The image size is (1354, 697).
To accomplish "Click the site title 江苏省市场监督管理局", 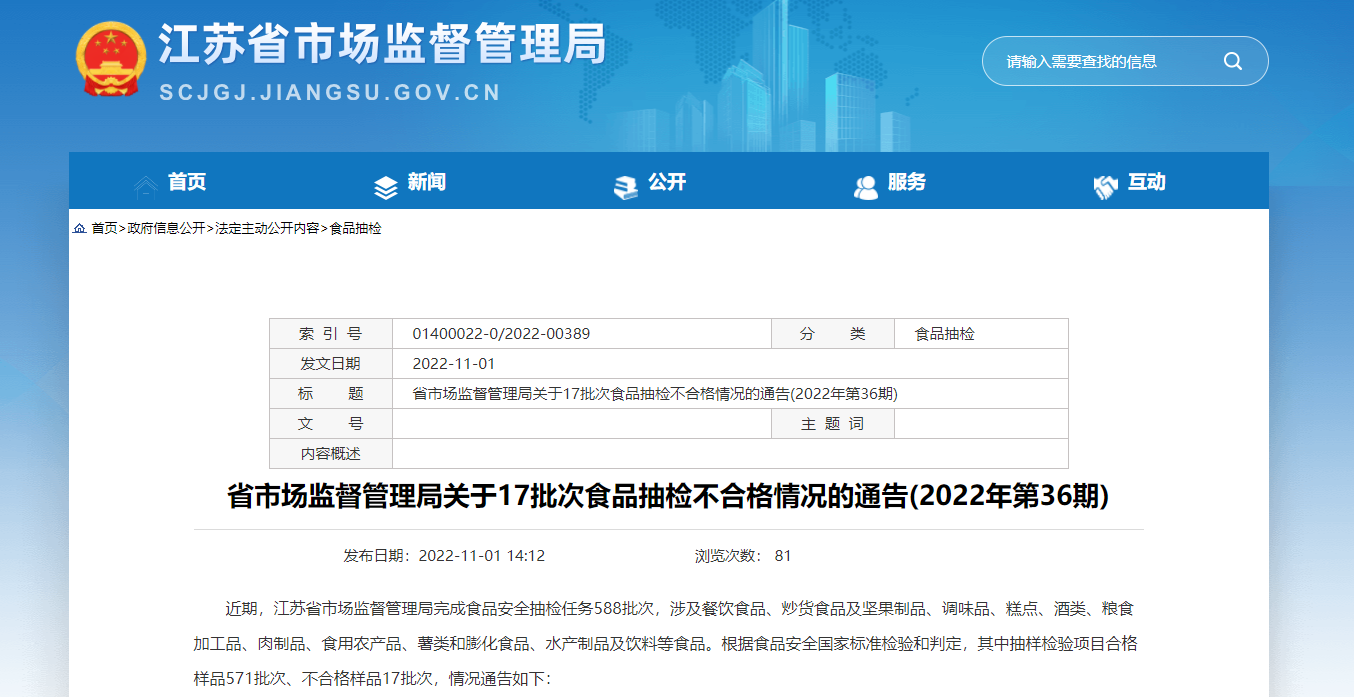I will pyautogui.click(x=383, y=45).
